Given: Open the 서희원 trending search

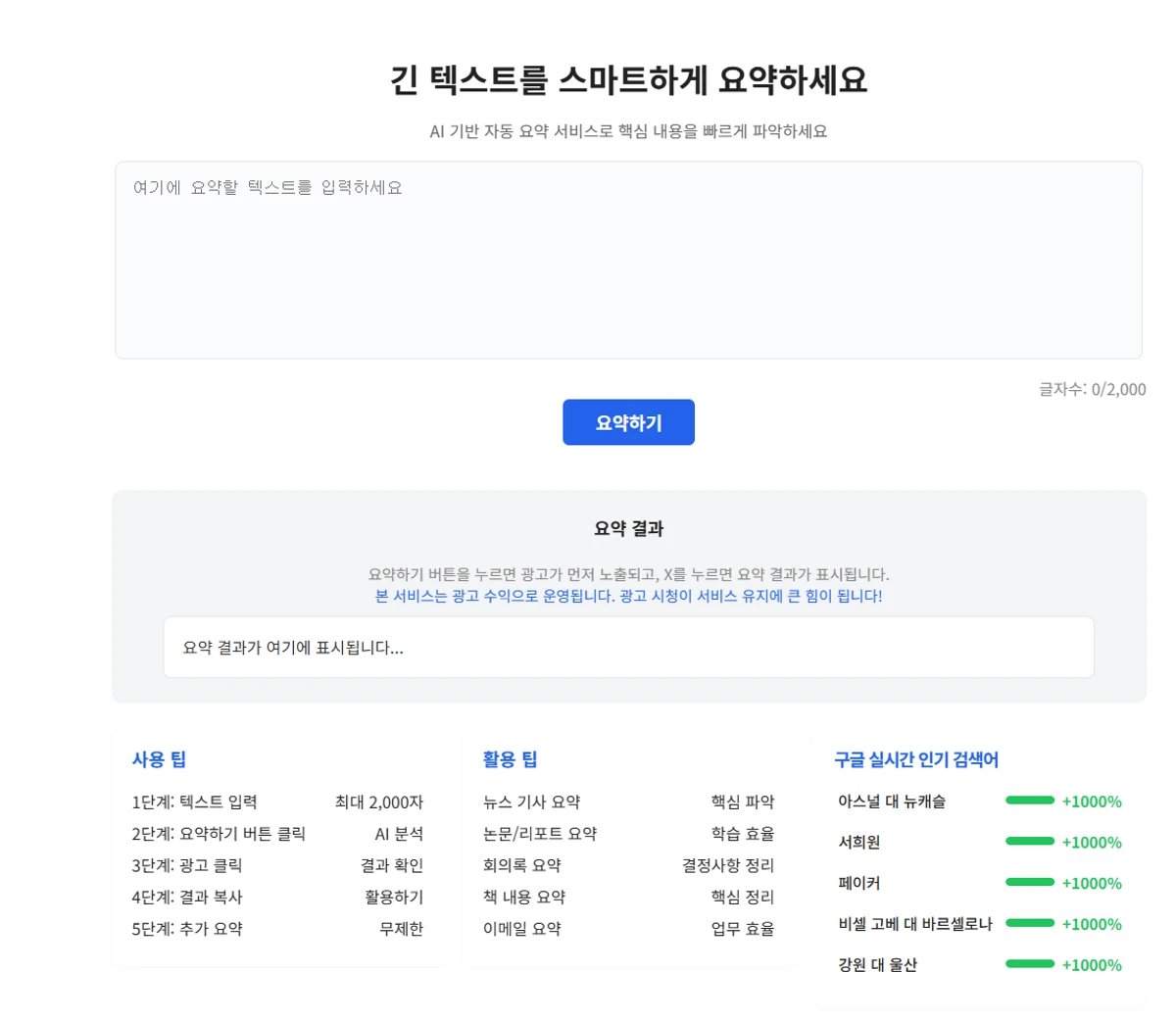Looking at the screenshot, I should tap(859, 842).
